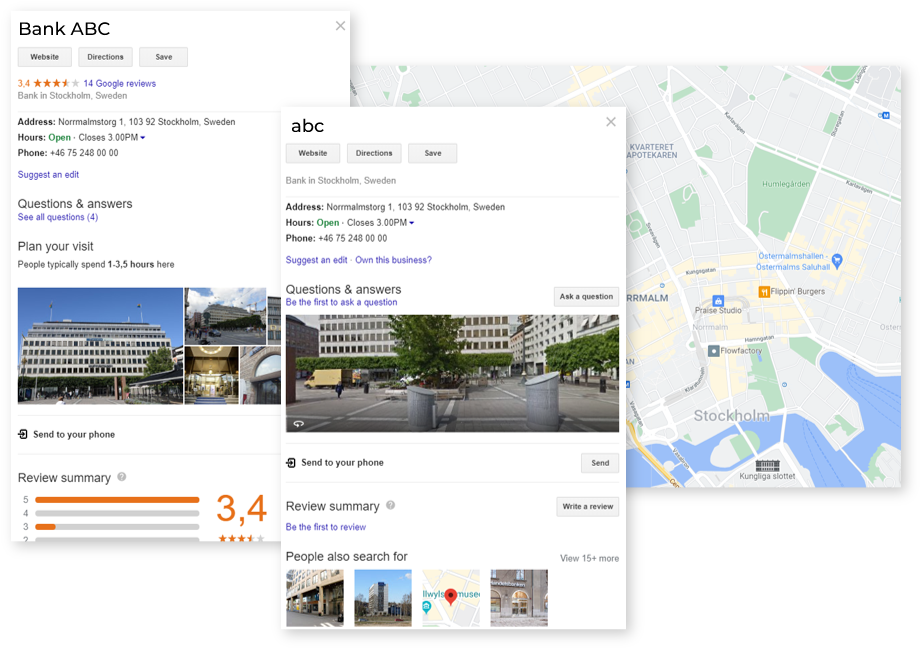Close the Bank ABC info panel
Image resolution: width=921 pixels, height=649 pixels.
[x=340, y=26]
